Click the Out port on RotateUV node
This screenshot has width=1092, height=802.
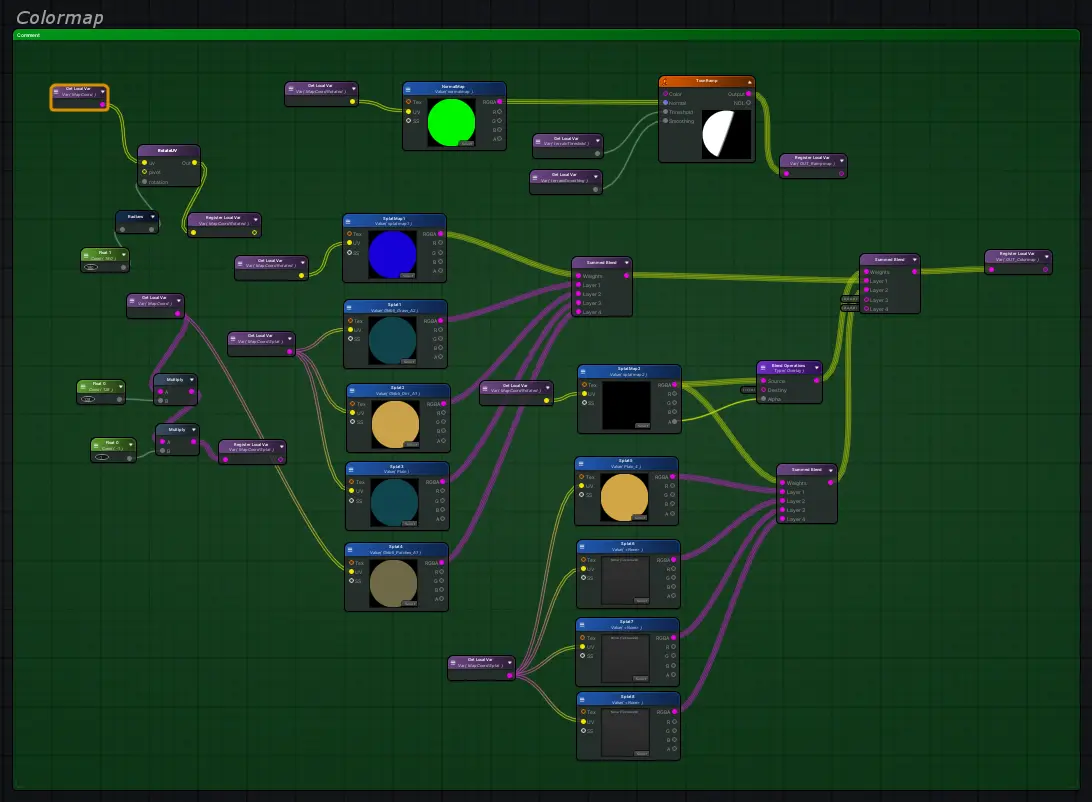(194, 162)
